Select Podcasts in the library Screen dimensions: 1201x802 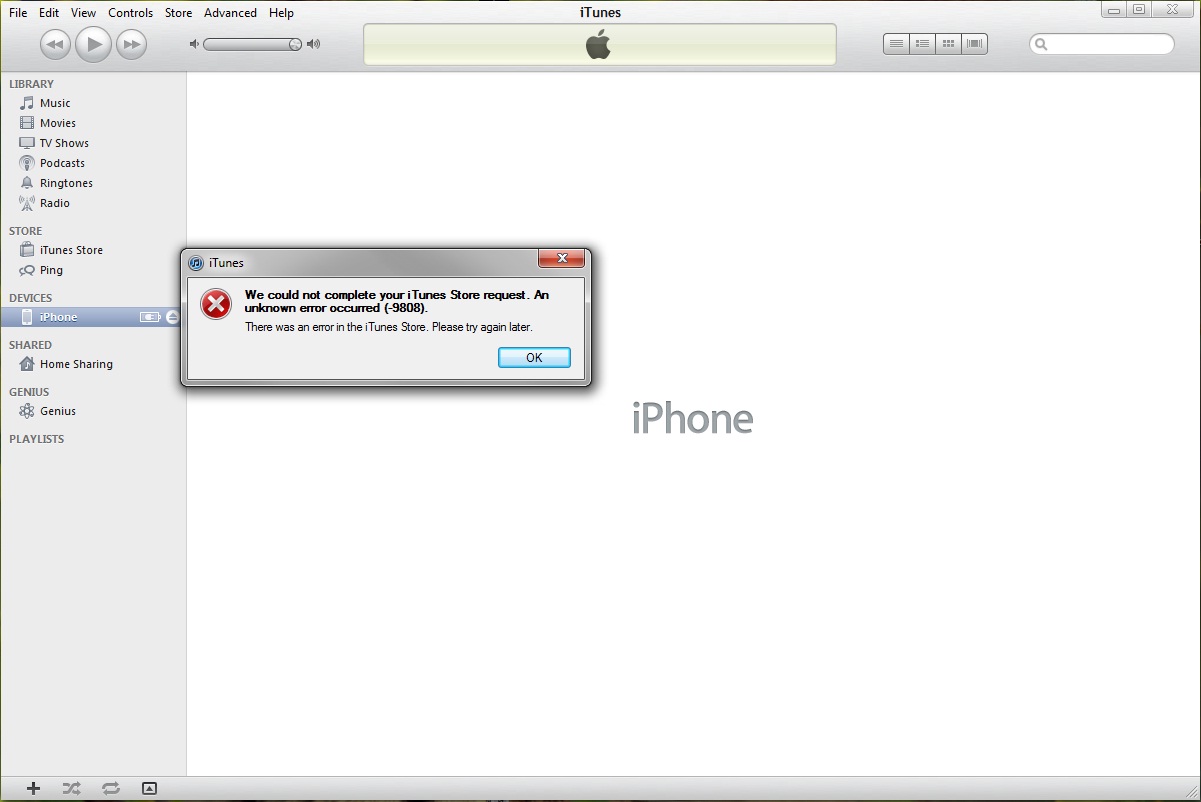(x=62, y=163)
